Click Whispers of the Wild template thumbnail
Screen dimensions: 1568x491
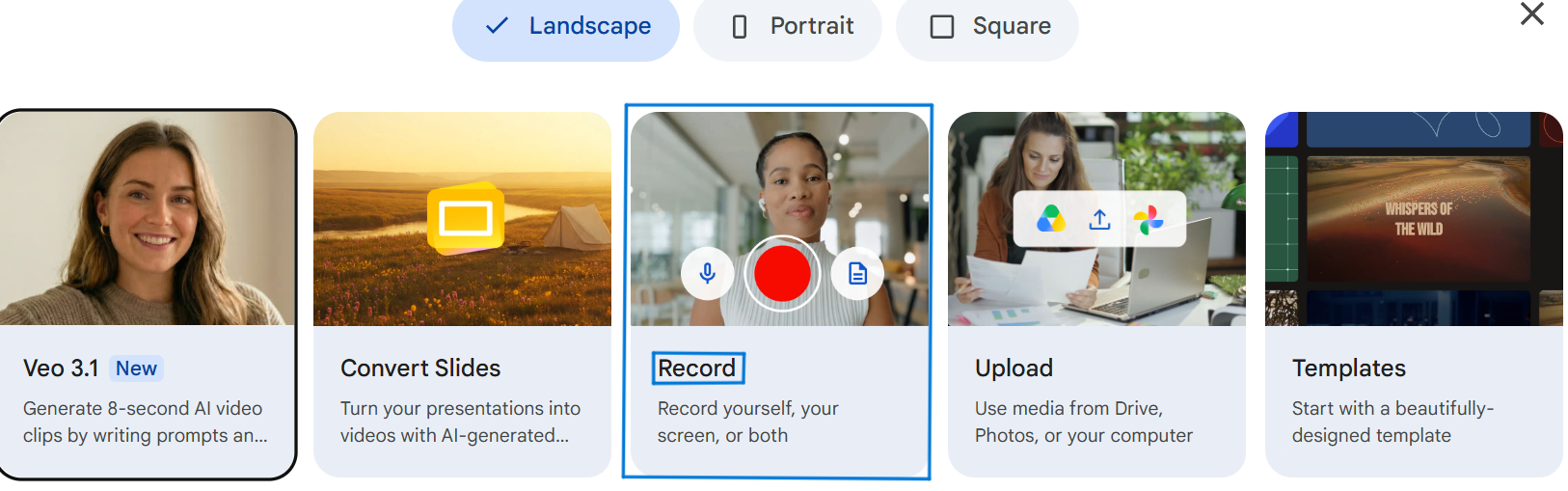[1419, 219]
